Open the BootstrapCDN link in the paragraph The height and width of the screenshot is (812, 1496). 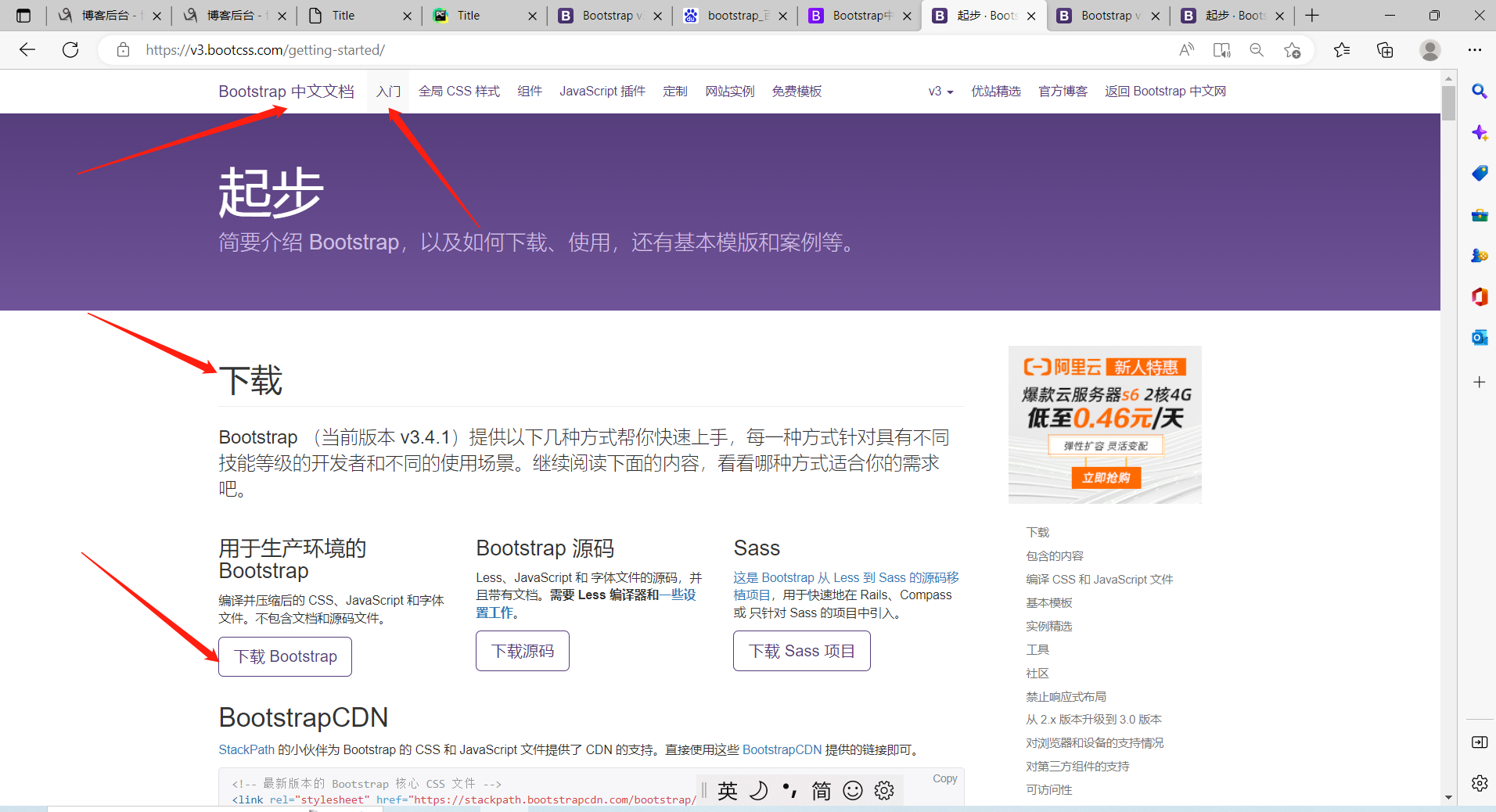coord(782,749)
